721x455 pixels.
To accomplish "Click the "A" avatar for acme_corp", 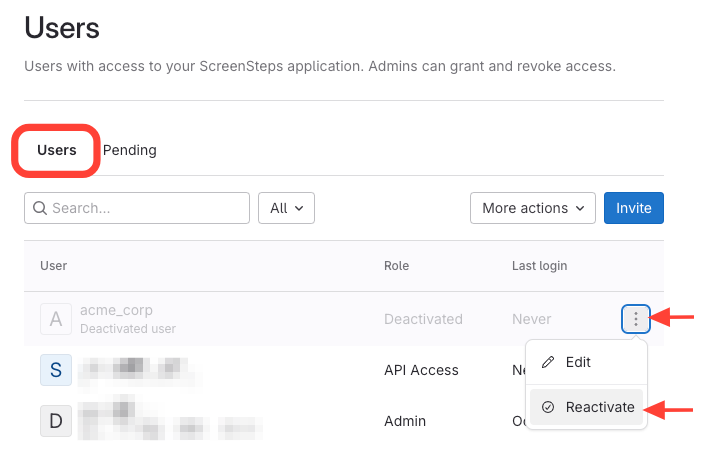I will pyautogui.click(x=56, y=319).
